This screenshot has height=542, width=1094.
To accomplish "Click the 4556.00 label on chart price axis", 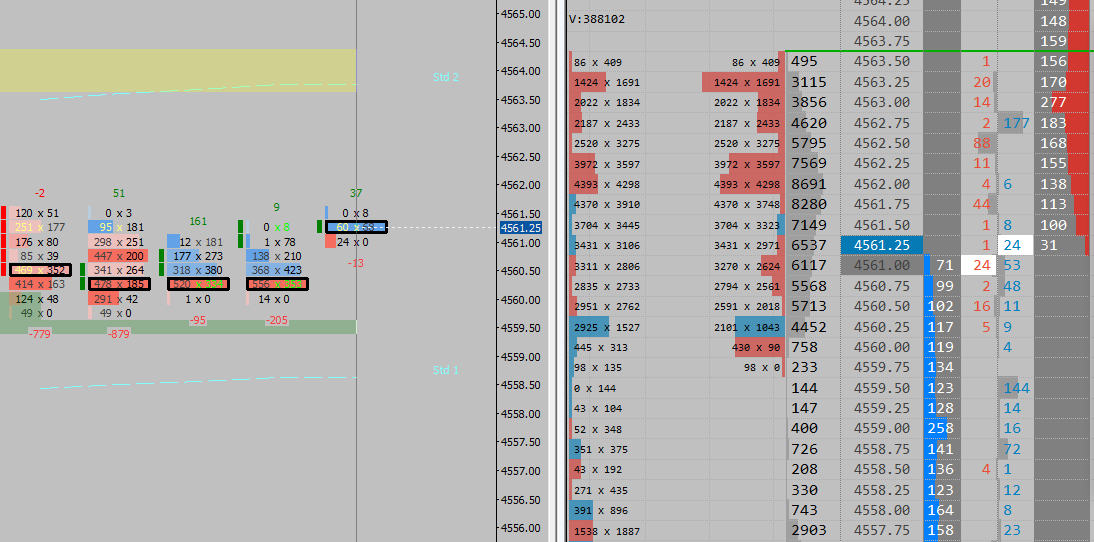I will (x=521, y=528).
